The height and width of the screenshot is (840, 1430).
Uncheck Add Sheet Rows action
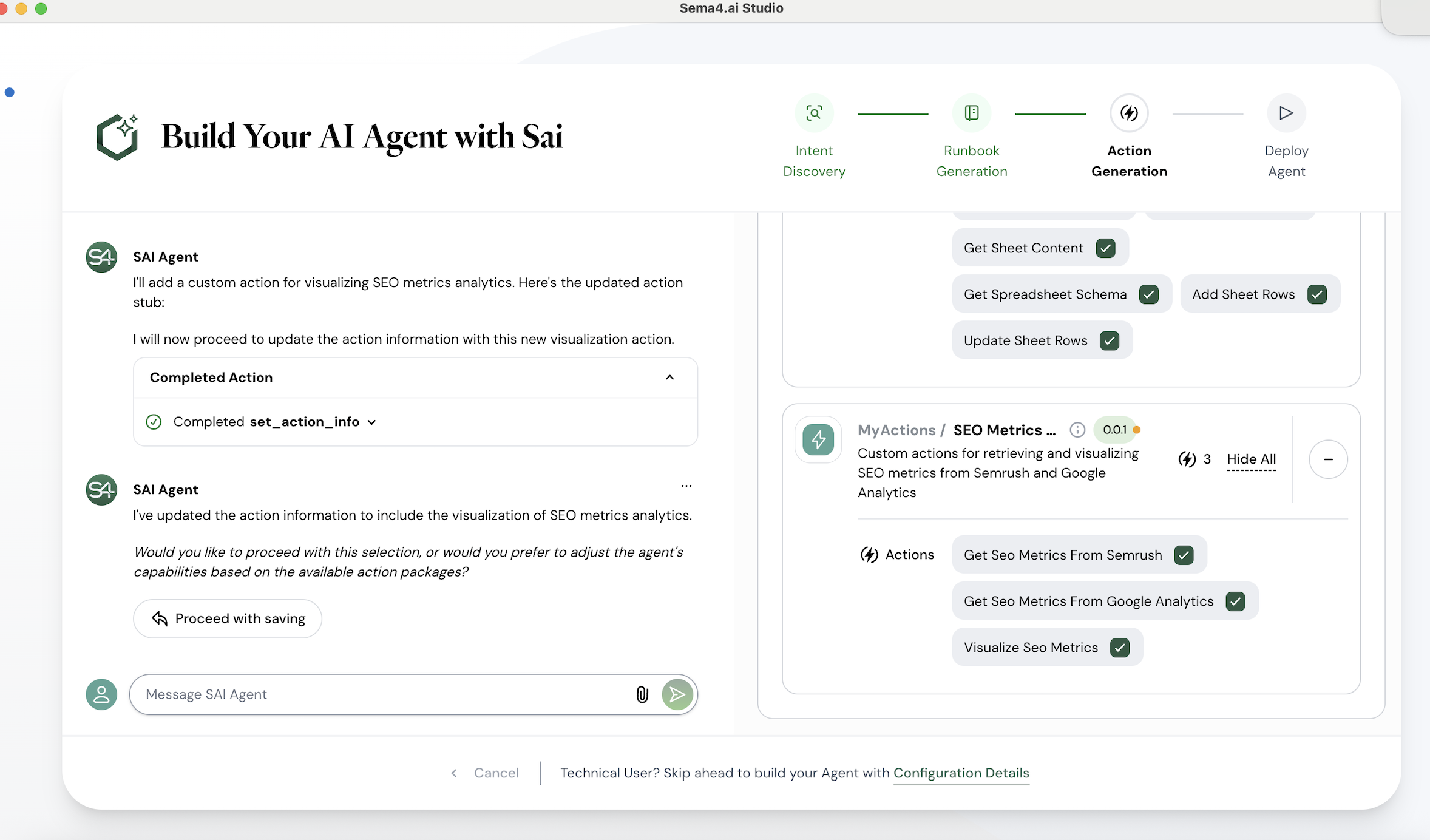(1316, 294)
